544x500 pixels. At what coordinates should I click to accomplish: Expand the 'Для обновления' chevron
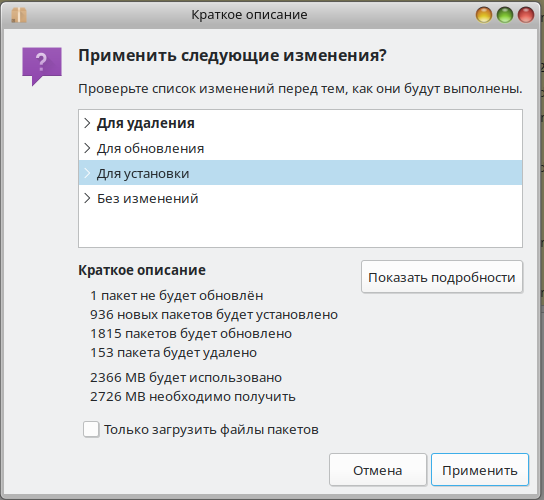[x=87, y=149]
